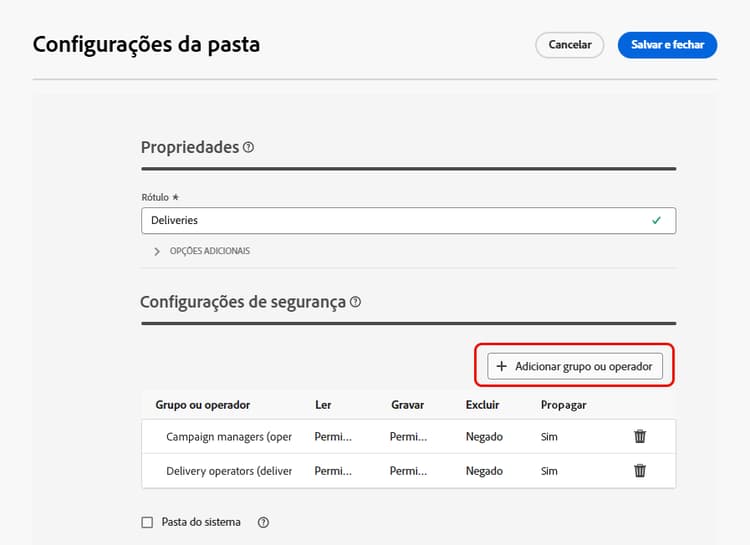Click the green checkmark in Rótulo field

click(x=656, y=220)
